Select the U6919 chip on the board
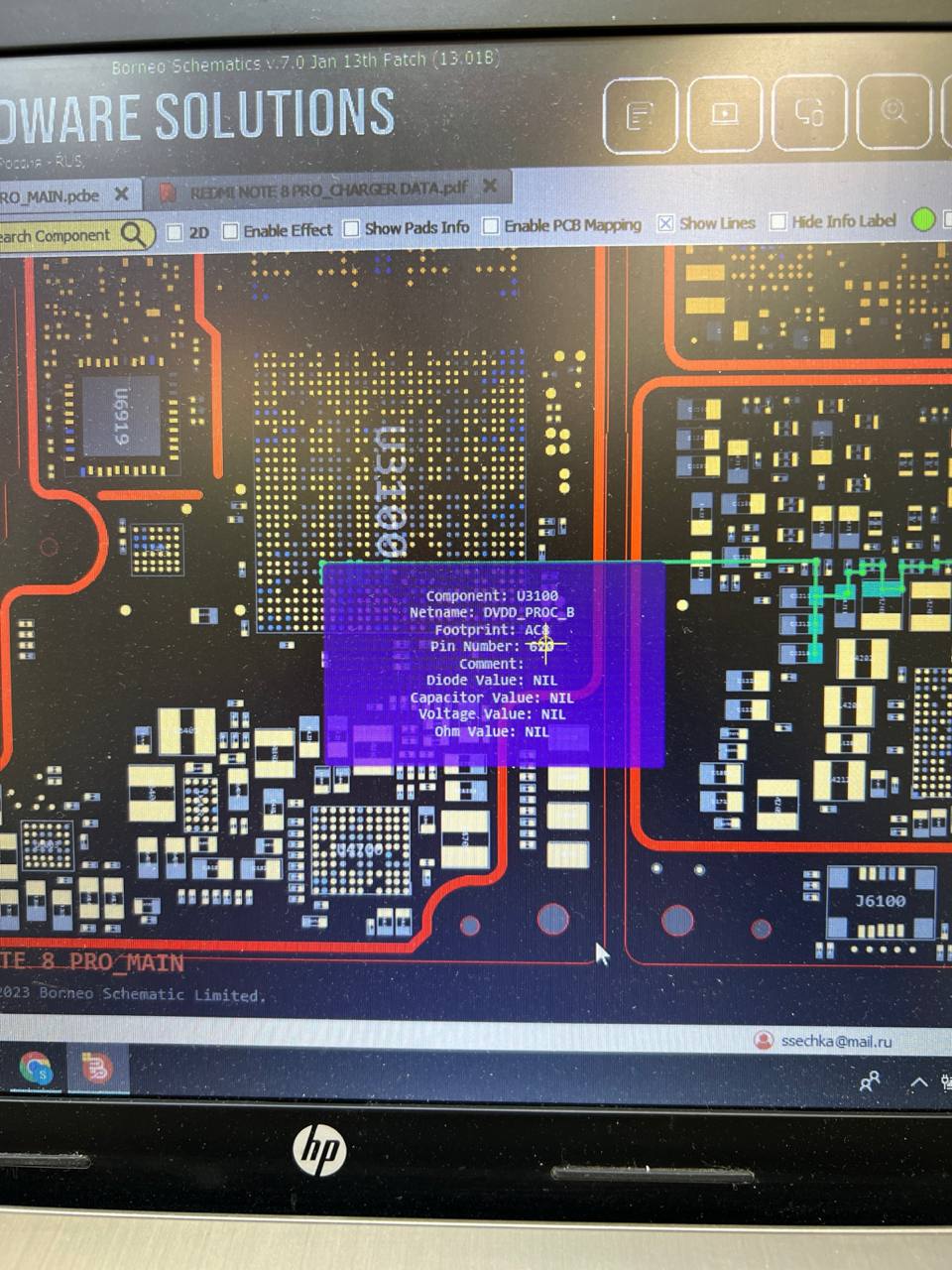 tap(120, 417)
